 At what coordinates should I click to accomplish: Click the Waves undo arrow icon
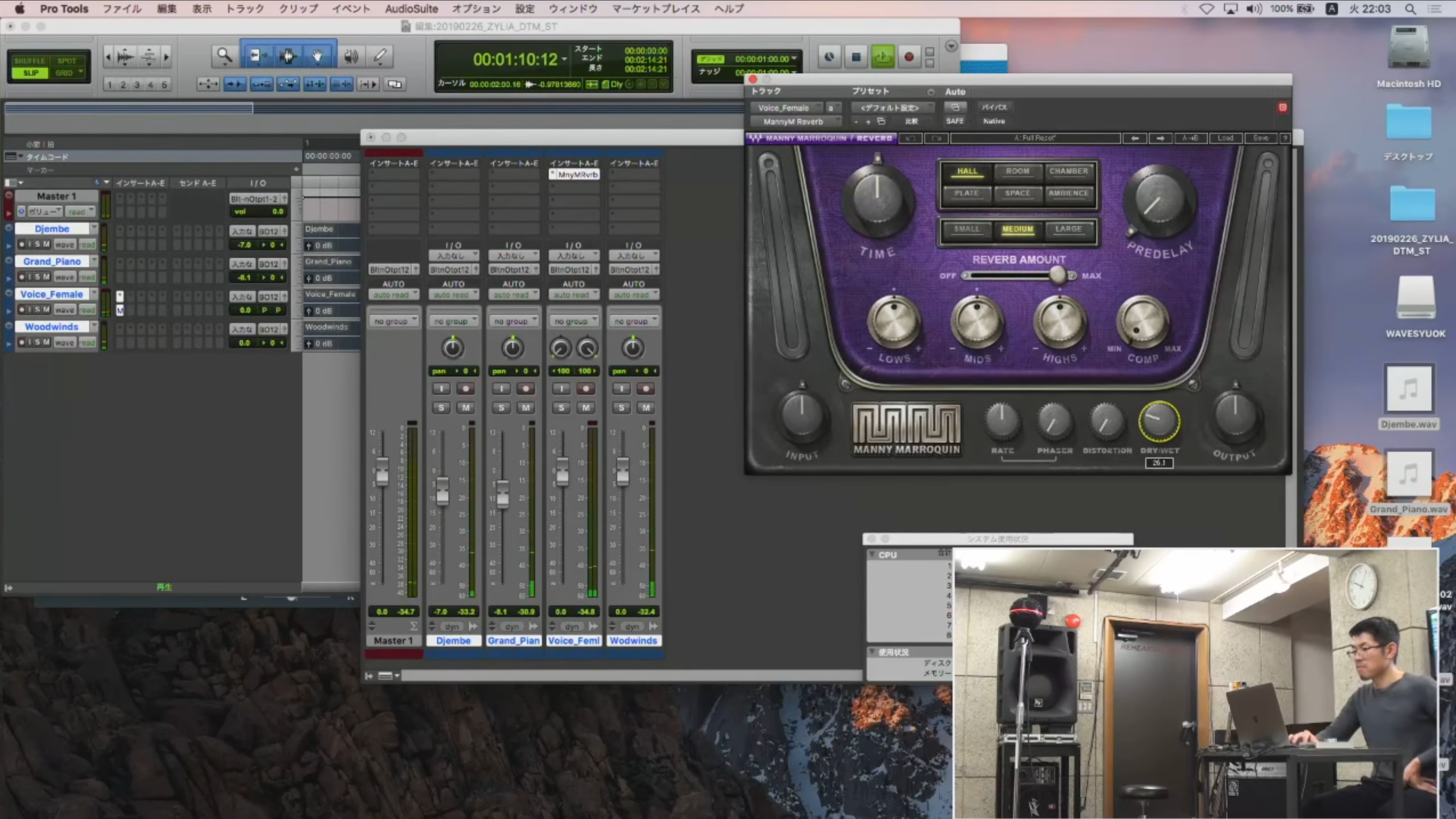coord(910,138)
